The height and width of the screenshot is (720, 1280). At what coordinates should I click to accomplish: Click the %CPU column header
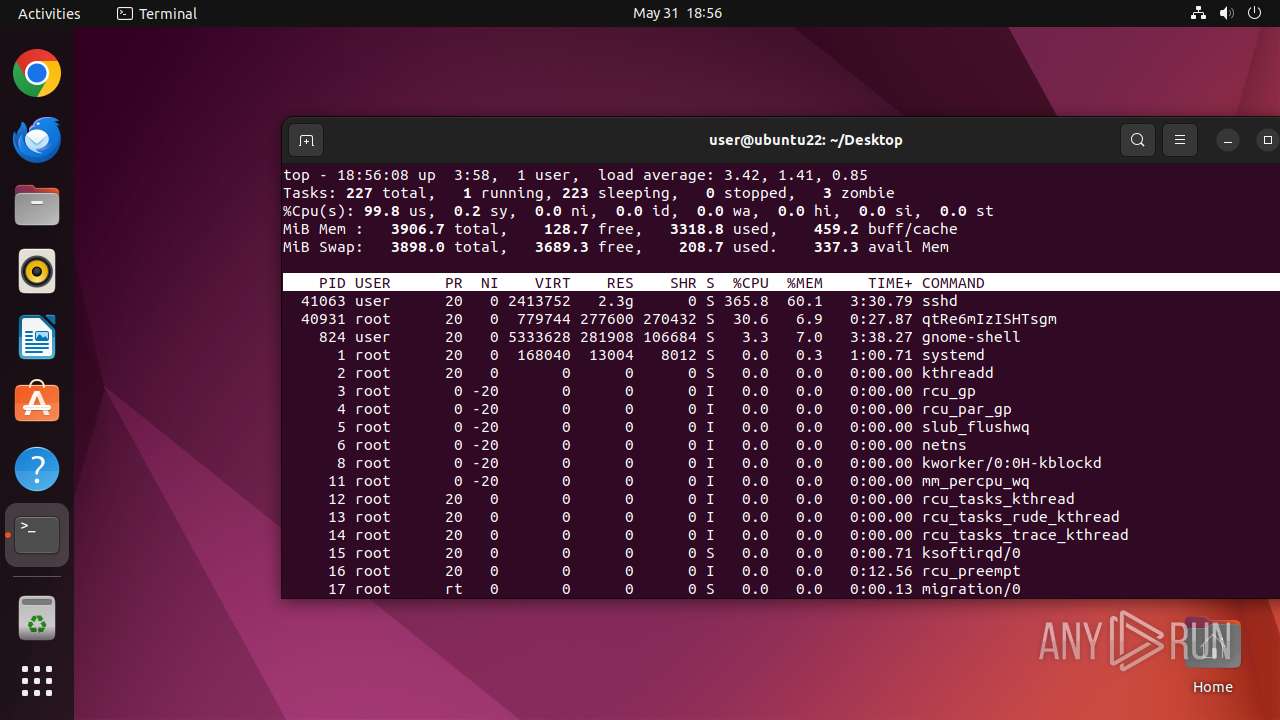pyautogui.click(x=751, y=283)
